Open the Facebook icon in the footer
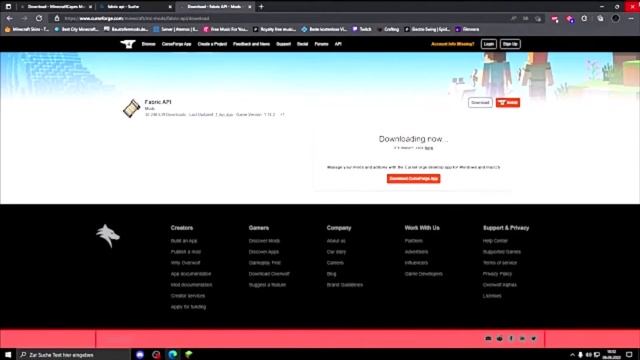 point(511,338)
